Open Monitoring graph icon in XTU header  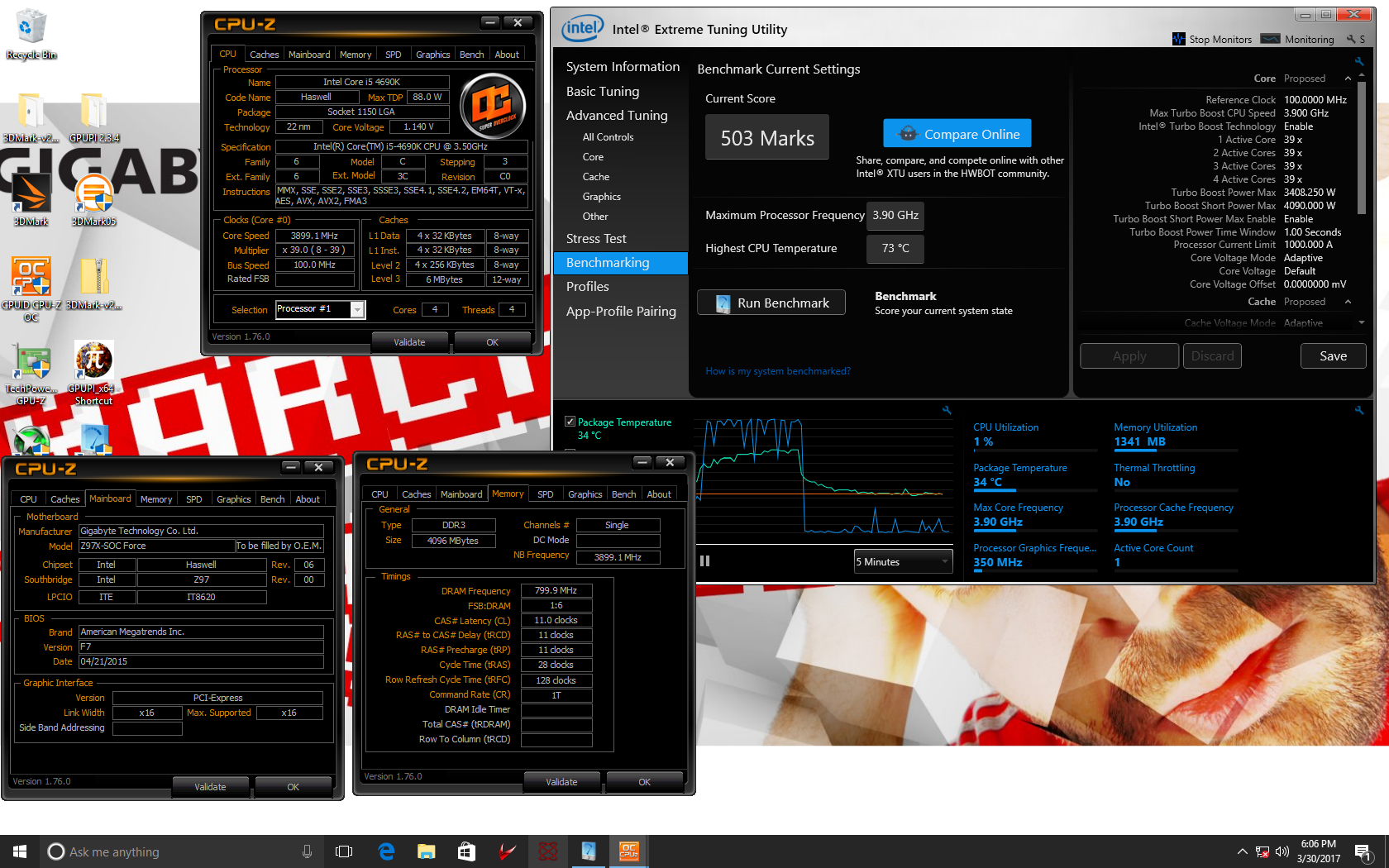coord(1271,39)
